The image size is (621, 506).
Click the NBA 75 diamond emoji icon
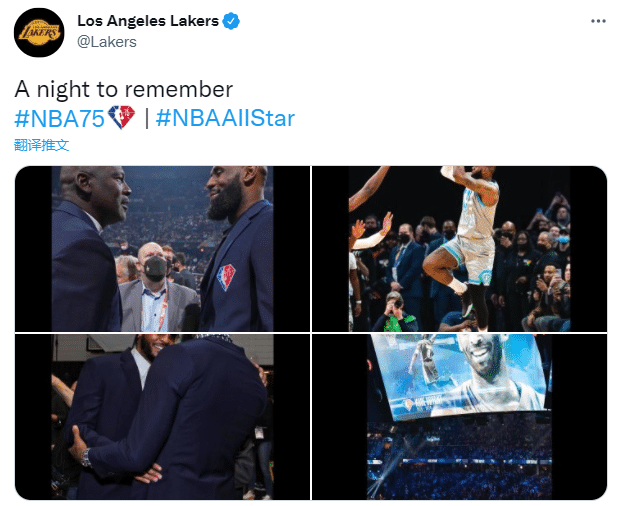[122, 117]
